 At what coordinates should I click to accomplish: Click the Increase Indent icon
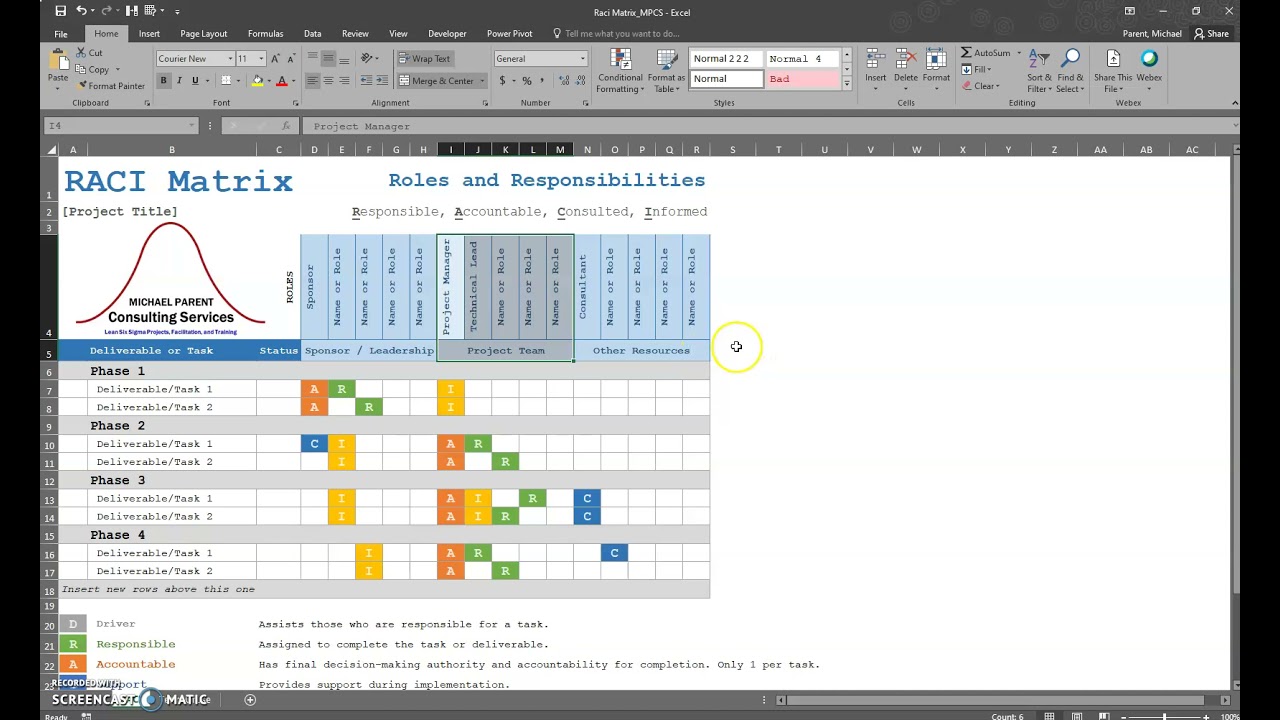pos(381,81)
